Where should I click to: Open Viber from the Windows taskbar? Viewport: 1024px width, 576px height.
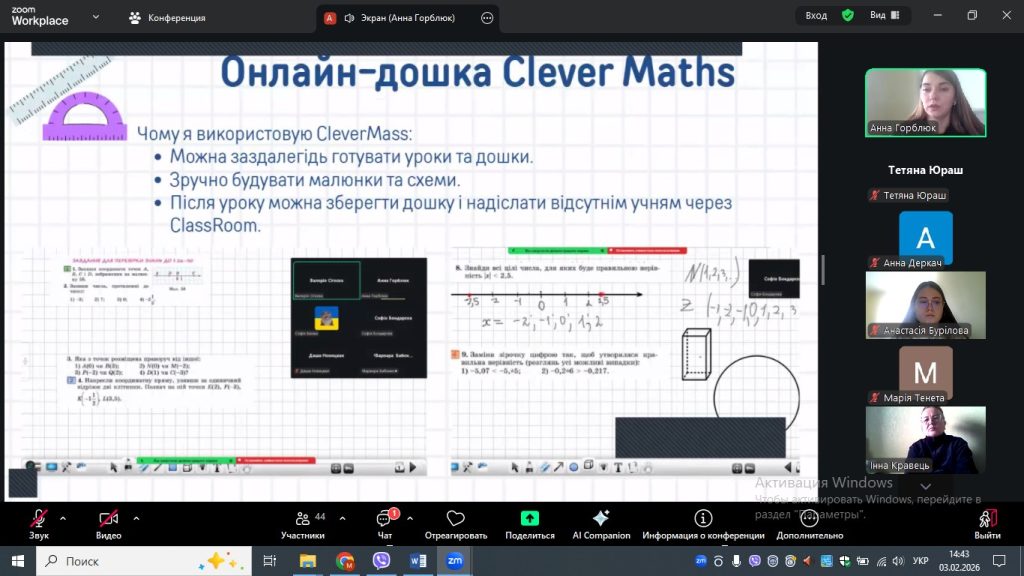[x=381, y=561]
